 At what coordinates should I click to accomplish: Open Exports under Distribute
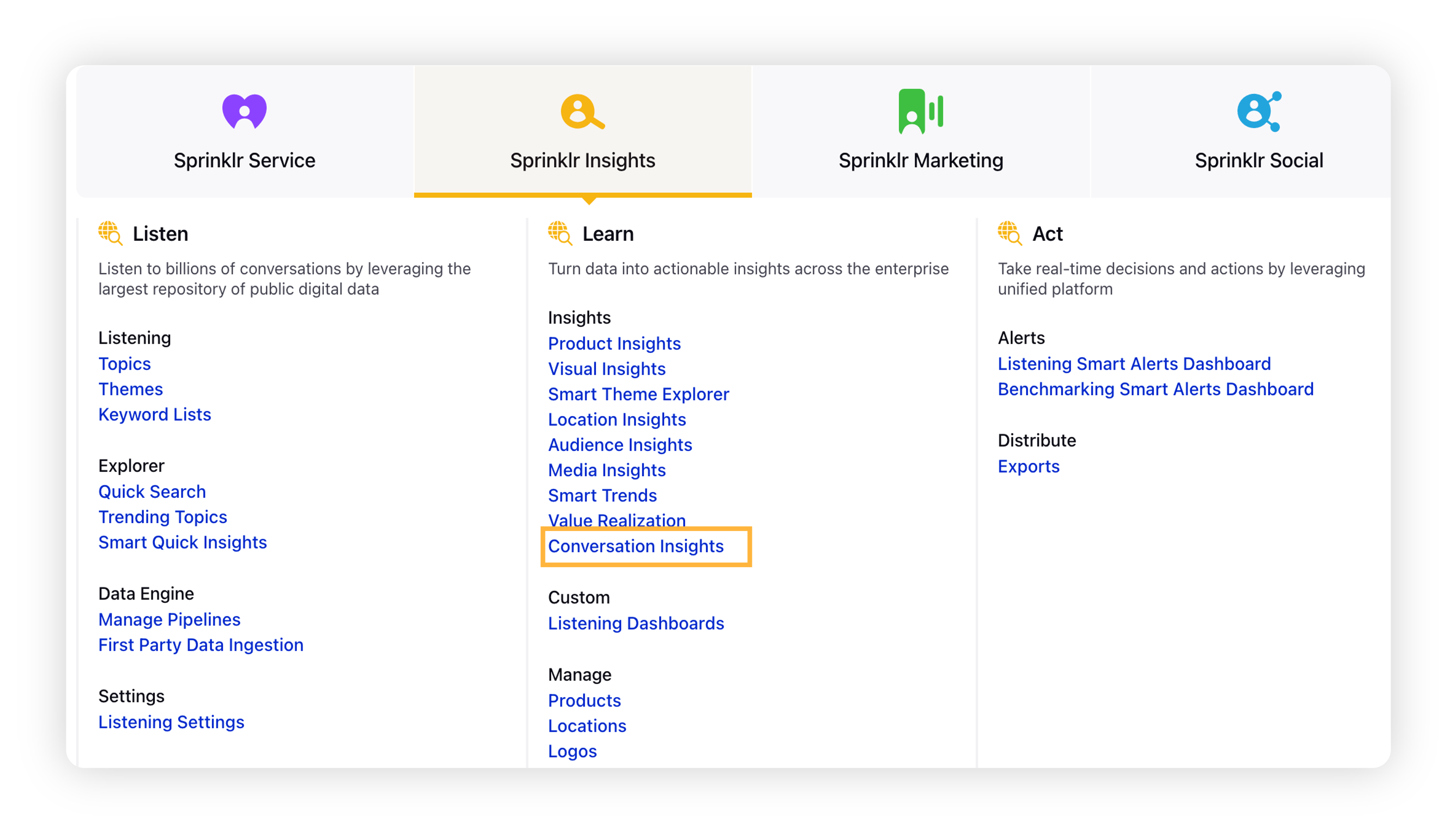[x=1028, y=466]
